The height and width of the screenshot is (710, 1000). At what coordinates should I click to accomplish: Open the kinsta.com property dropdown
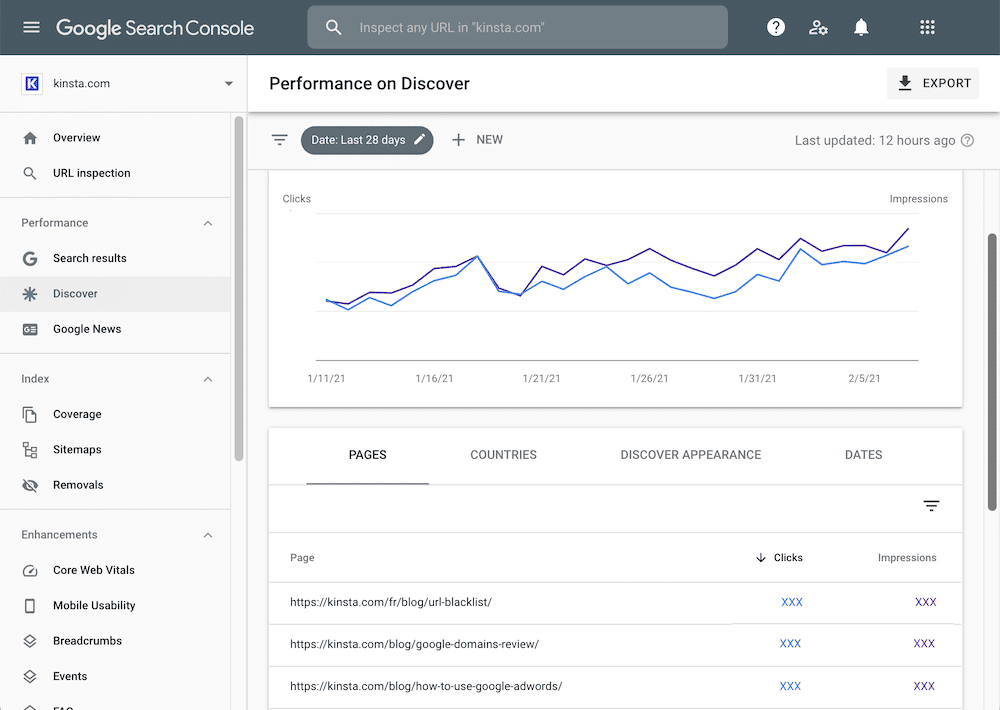(229, 84)
